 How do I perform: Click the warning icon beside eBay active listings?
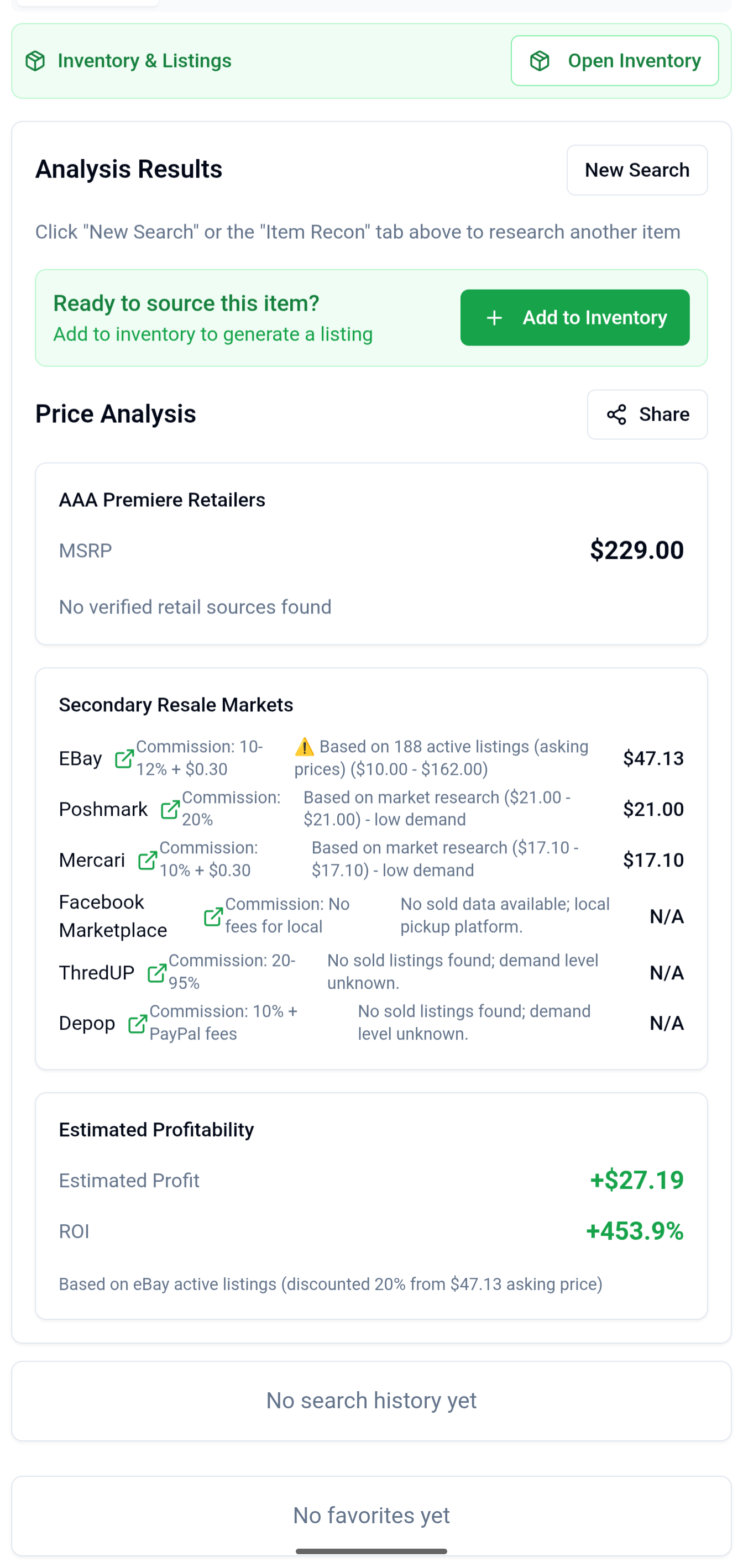coord(305,746)
